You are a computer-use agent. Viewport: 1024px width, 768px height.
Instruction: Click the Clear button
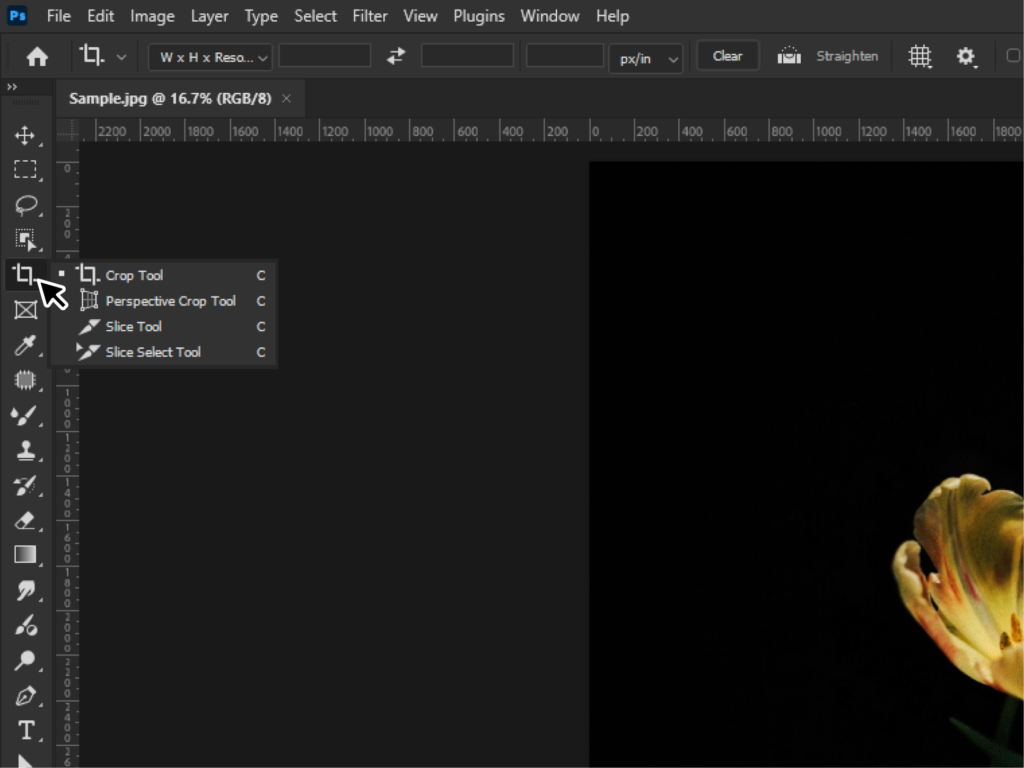pyautogui.click(x=727, y=55)
